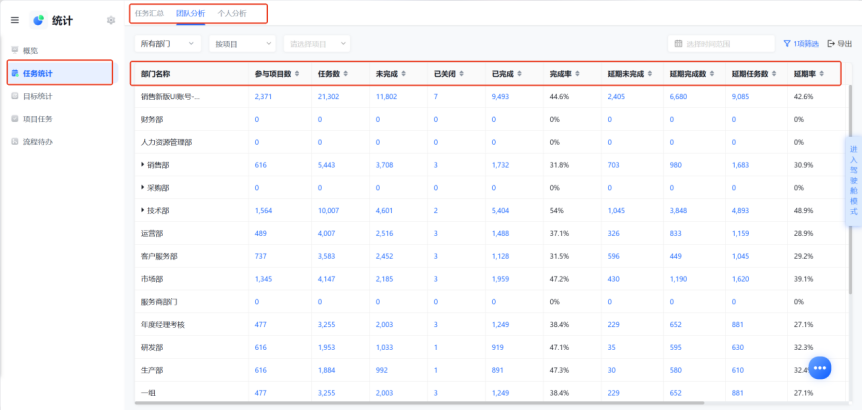This screenshot has width=863, height=410.
Task: Select the 一组 row name
Action: 148,393
